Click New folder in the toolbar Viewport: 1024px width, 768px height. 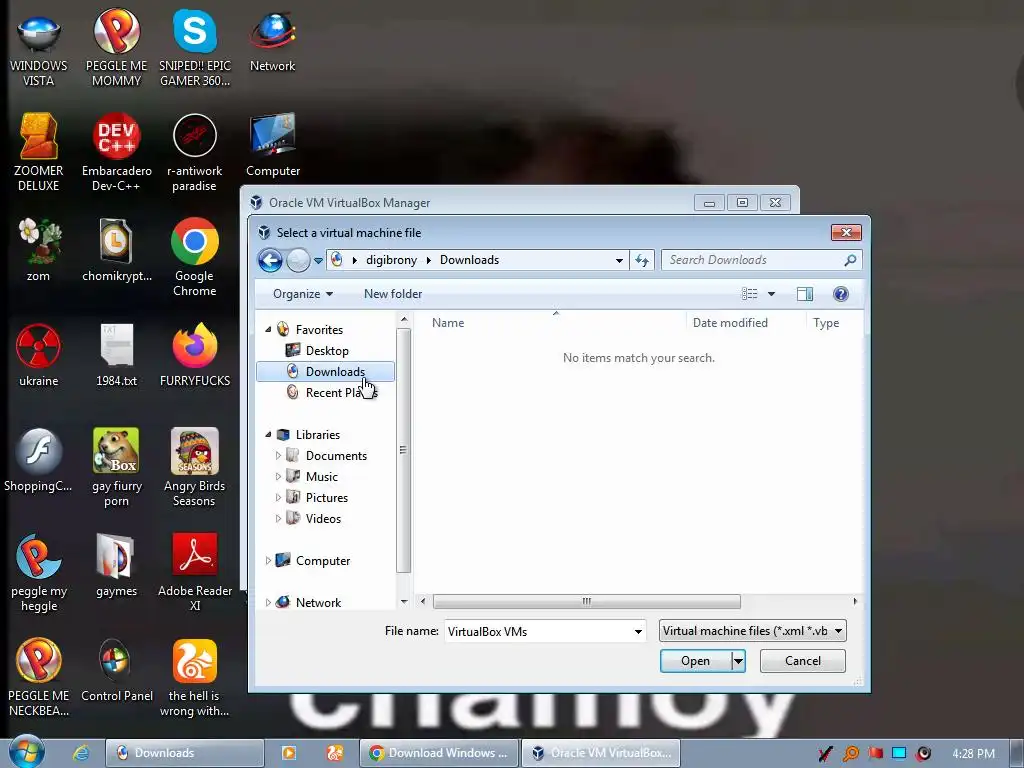(393, 295)
